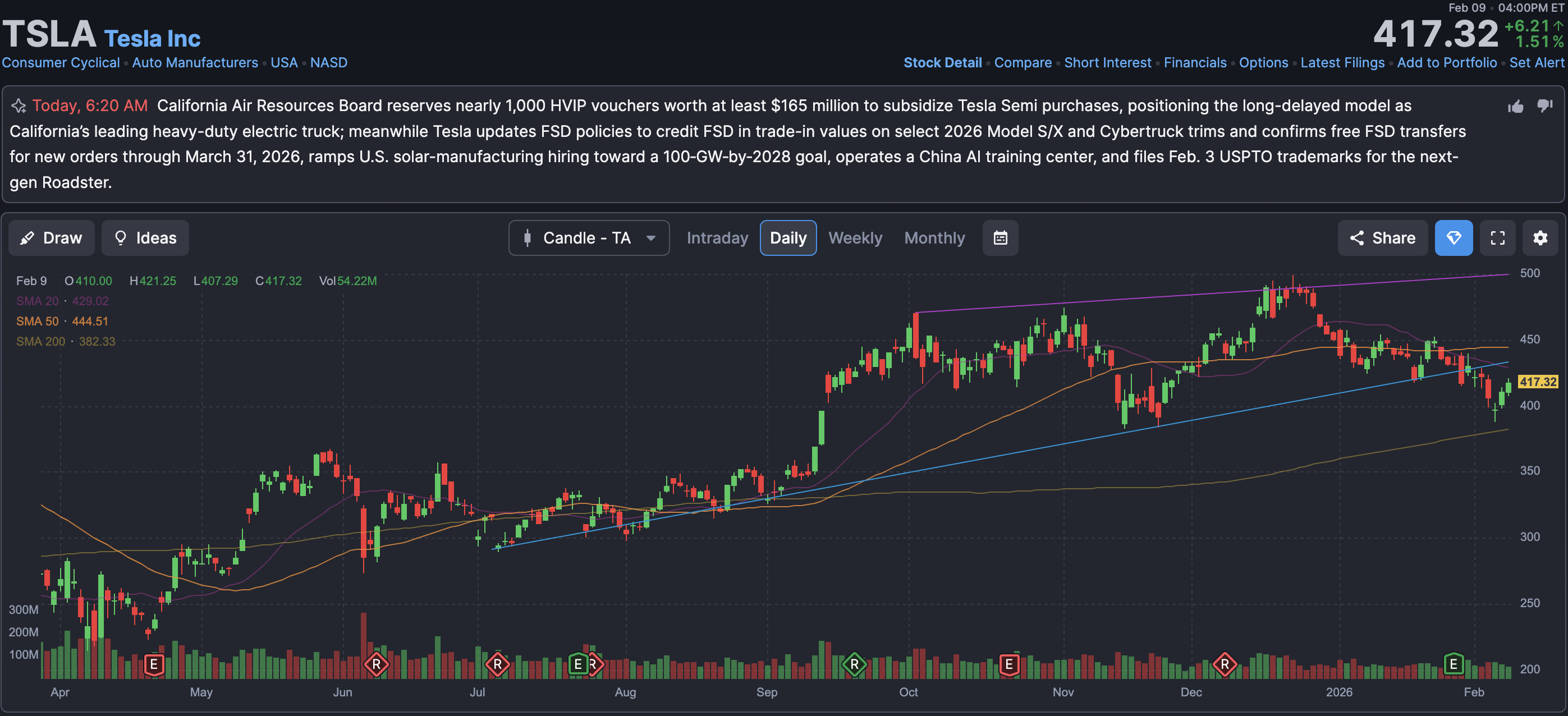Follow the Auto Manufacturers industry link
The image size is (1568, 716).
[195, 63]
